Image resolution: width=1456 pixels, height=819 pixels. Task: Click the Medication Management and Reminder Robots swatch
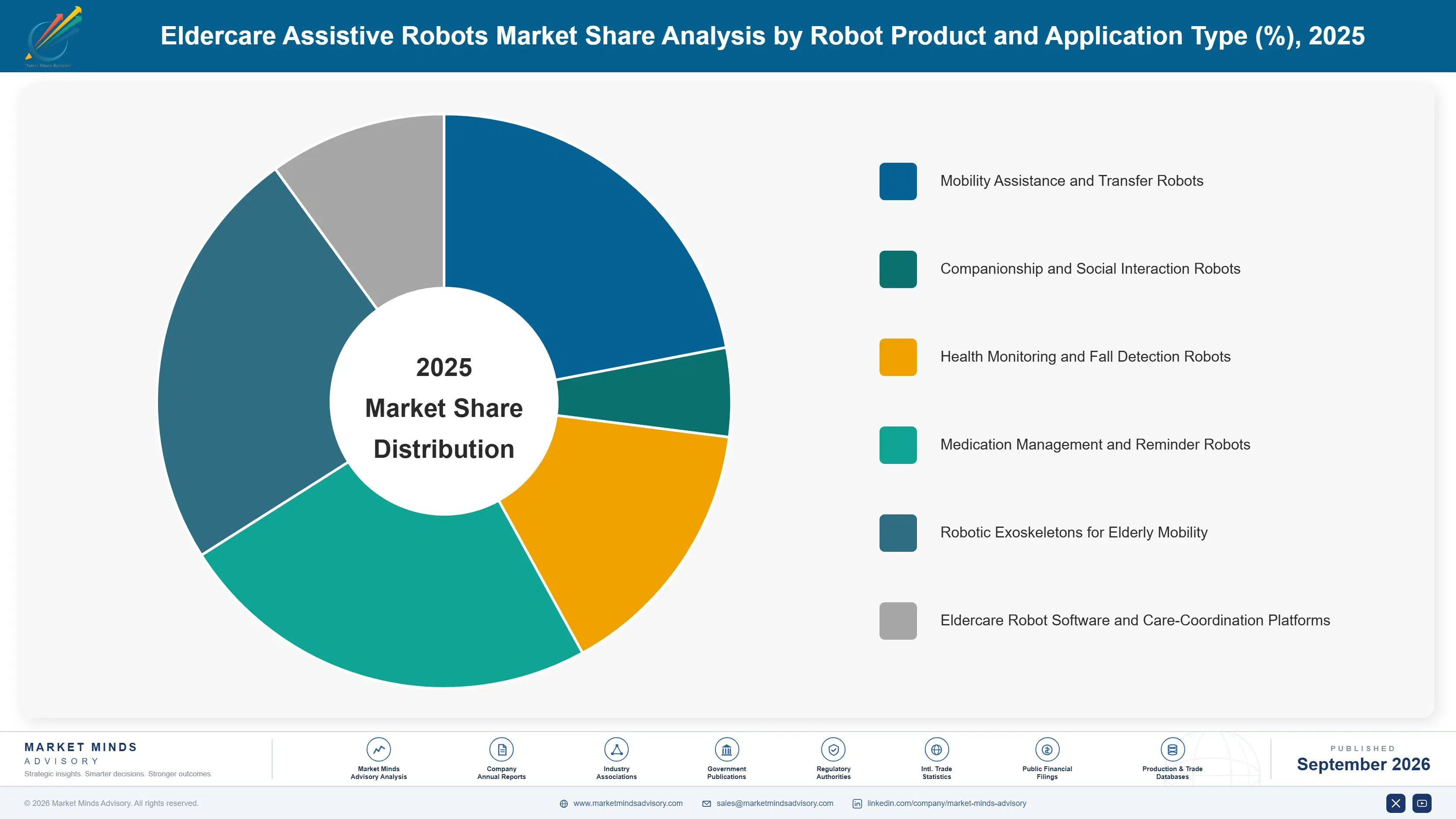click(897, 445)
